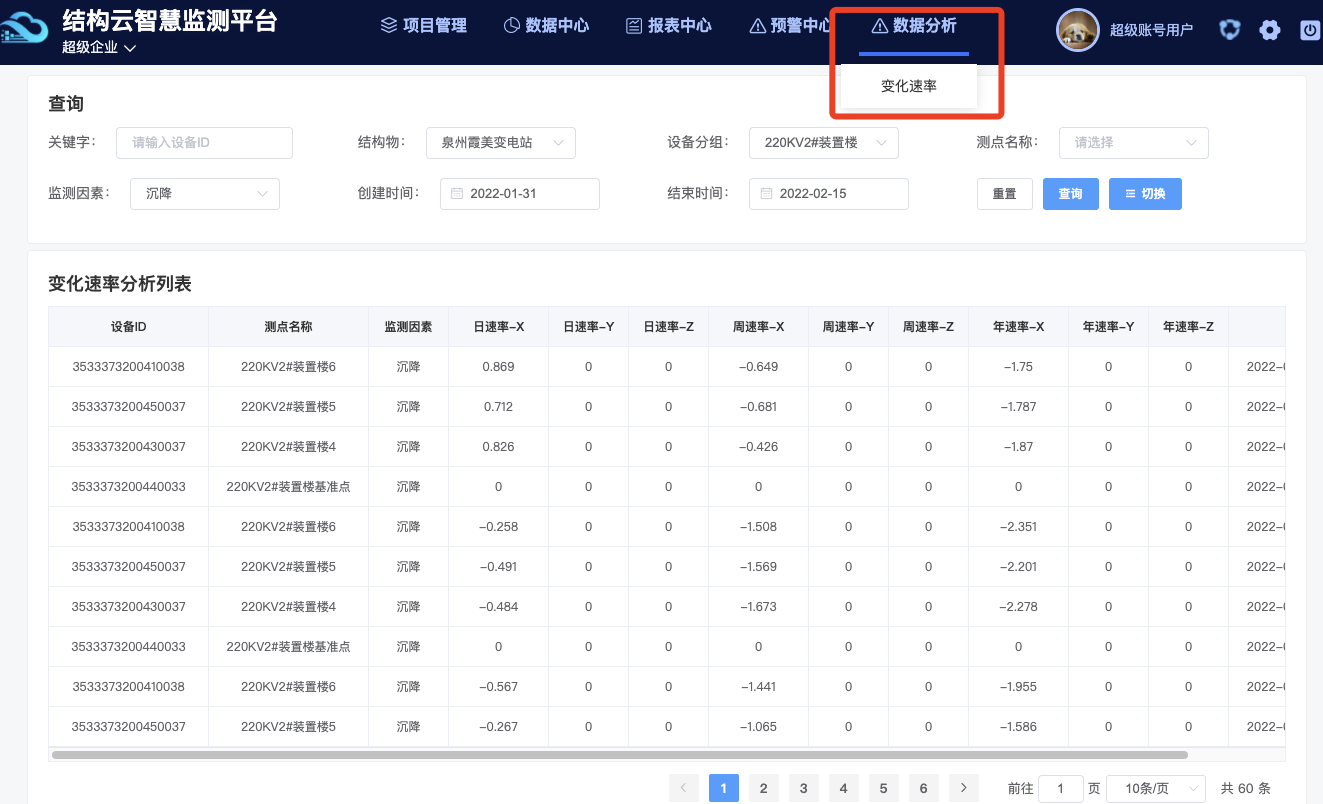This screenshot has height=804, width=1323.
Task: Expand the 超级企业 organization switcher
Action: click(x=99, y=47)
